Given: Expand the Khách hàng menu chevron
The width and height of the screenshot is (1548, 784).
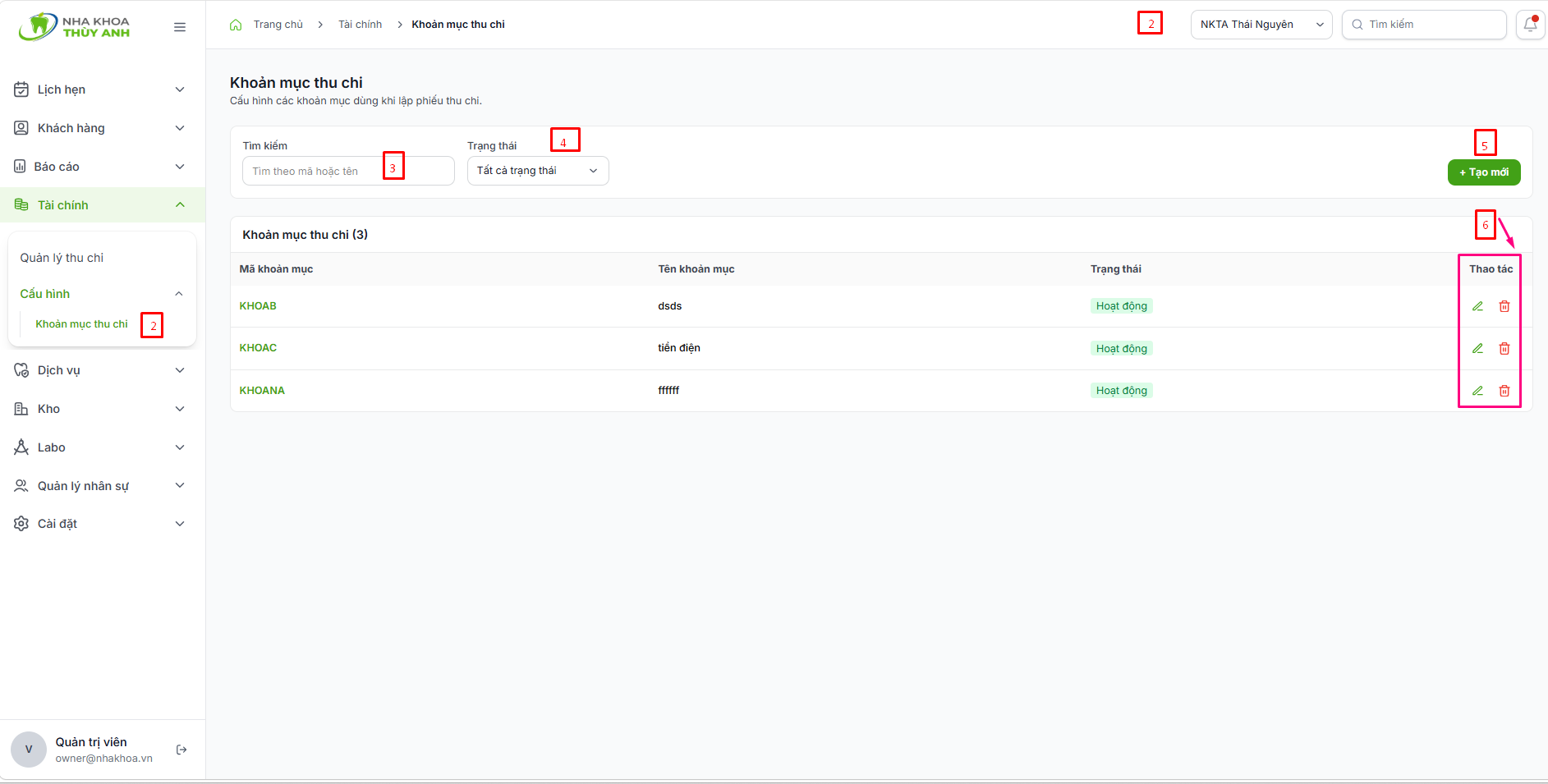Looking at the screenshot, I should (x=180, y=128).
